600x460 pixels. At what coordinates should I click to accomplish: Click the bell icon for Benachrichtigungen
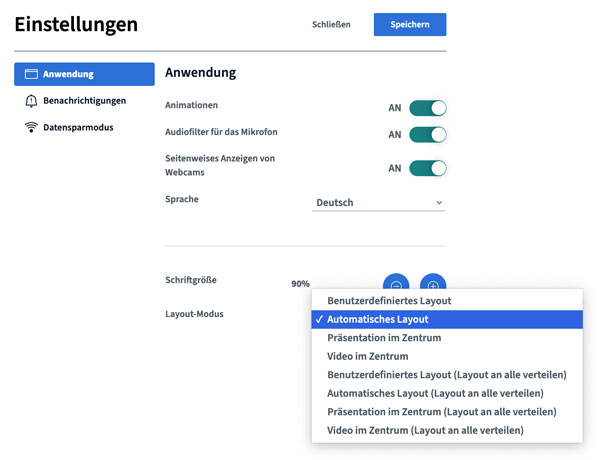tap(31, 101)
